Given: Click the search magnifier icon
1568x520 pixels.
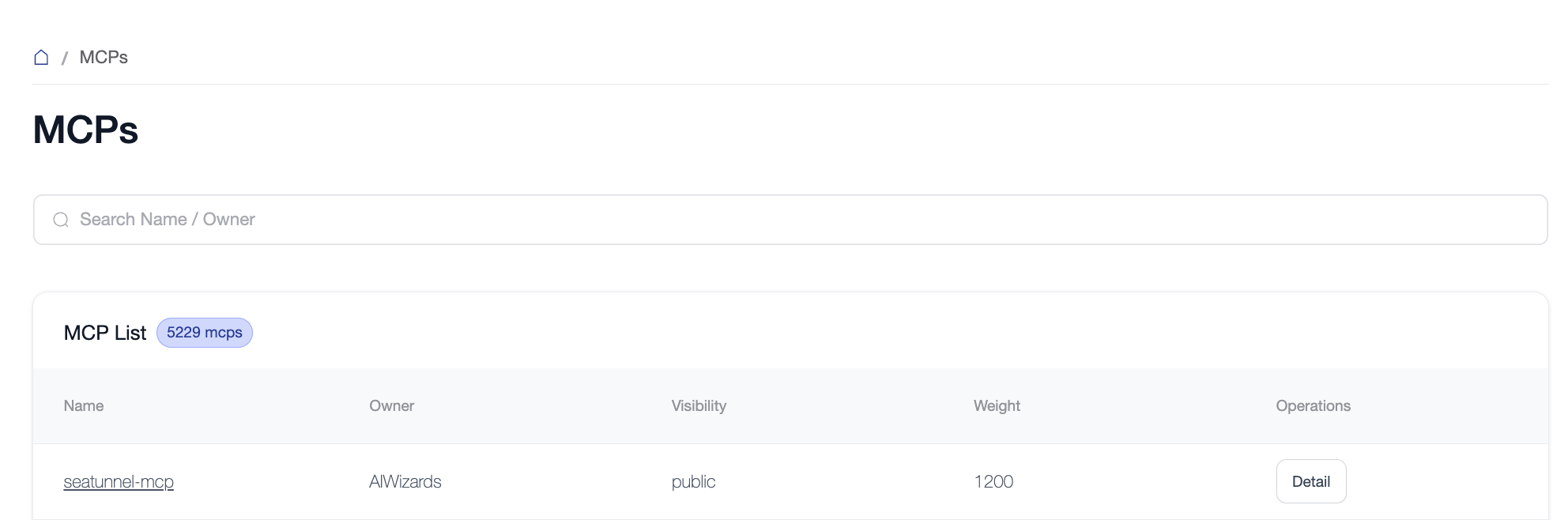Looking at the screenshot, I should [61, 220].
